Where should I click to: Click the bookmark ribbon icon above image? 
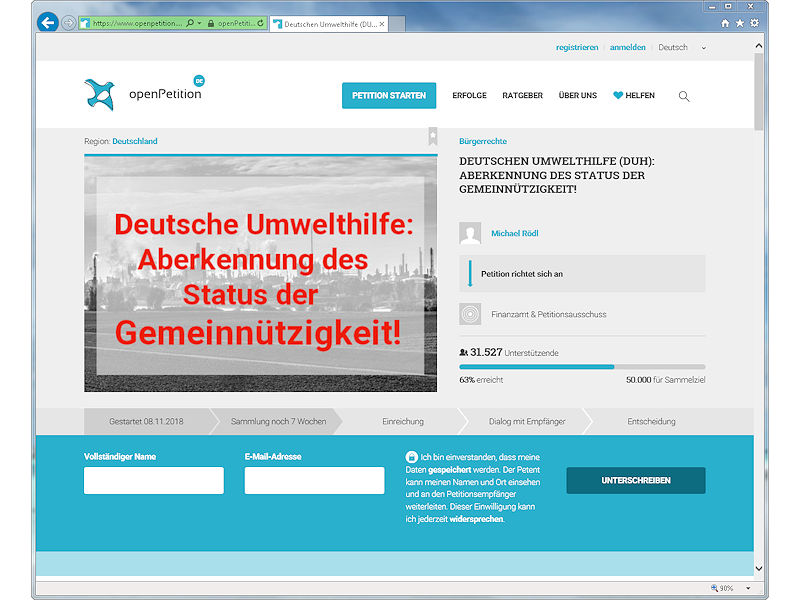[433, 136]
